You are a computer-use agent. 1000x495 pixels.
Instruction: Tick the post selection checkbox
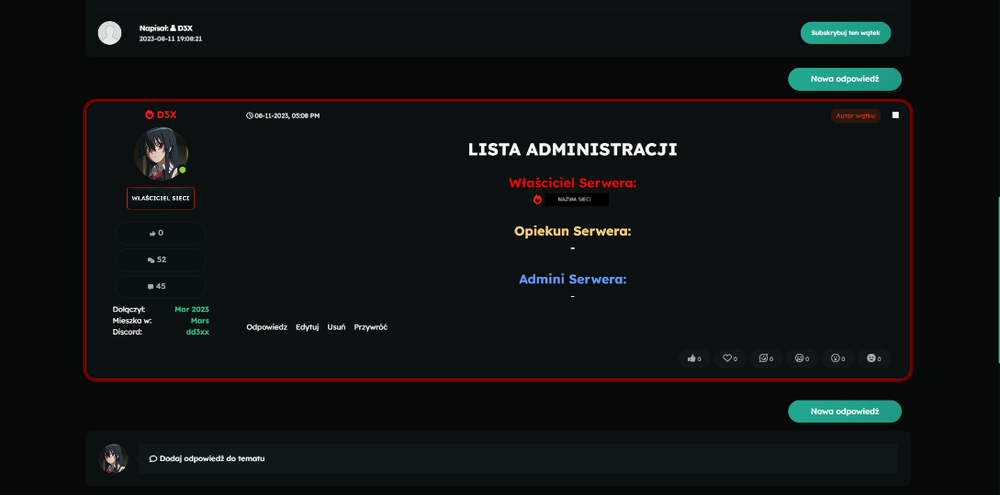click(895, 115)
